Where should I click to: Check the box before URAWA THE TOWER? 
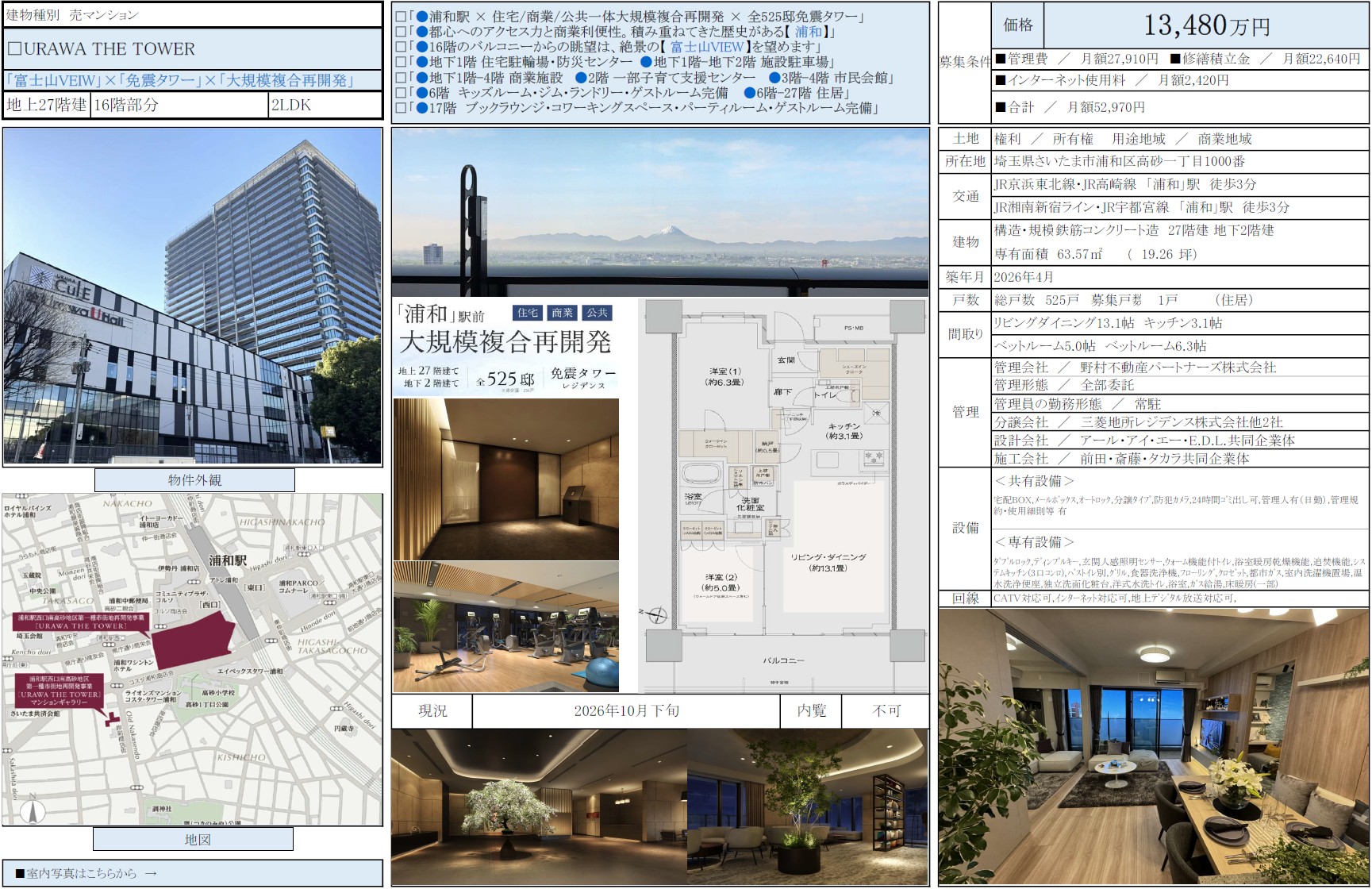(14, 48)
